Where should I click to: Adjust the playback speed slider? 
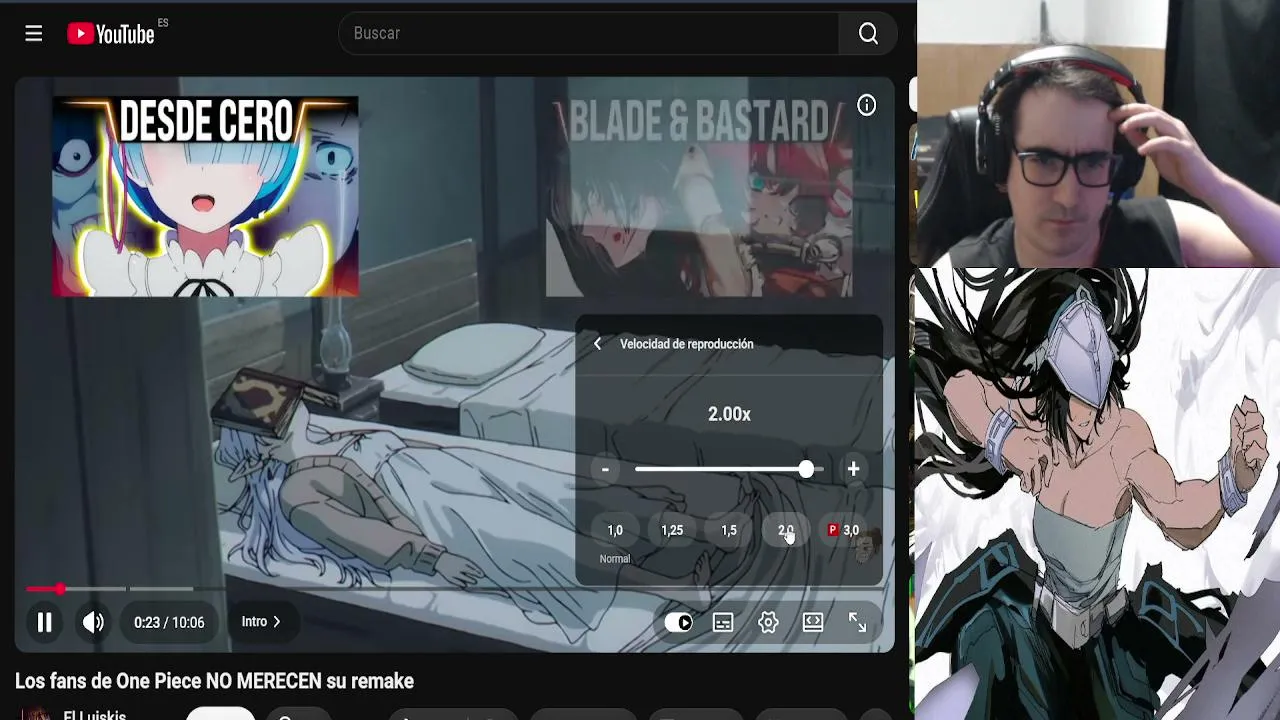[x=729, y=469]
